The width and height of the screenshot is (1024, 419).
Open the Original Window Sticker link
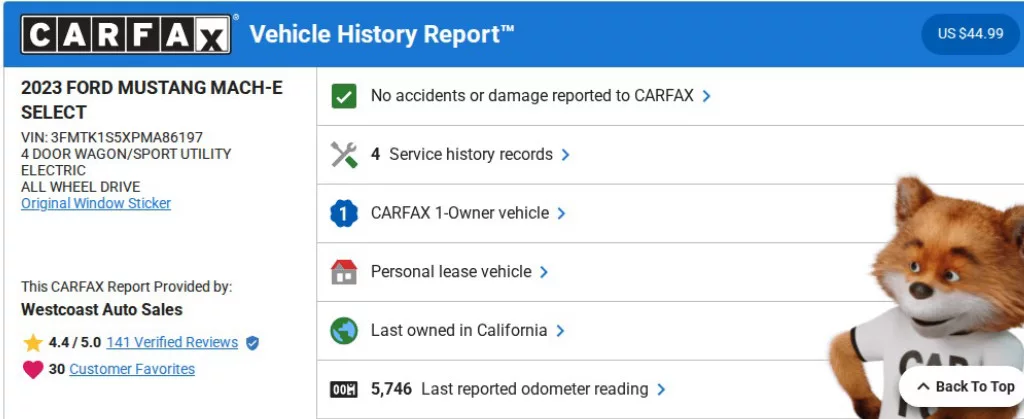coord(96,203)
